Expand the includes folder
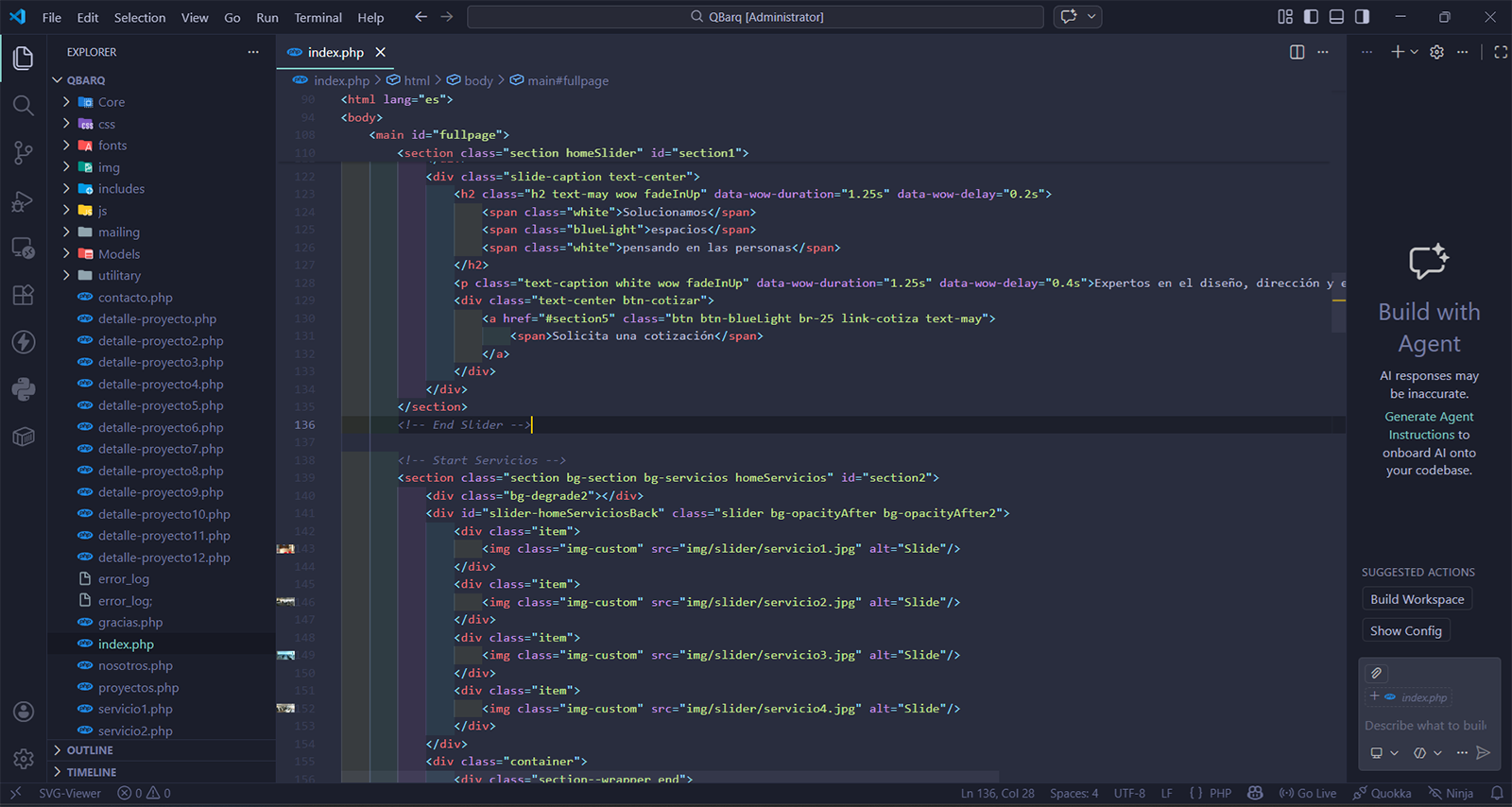The width and height of the screenshot is (1512, 807). [121, 189]
